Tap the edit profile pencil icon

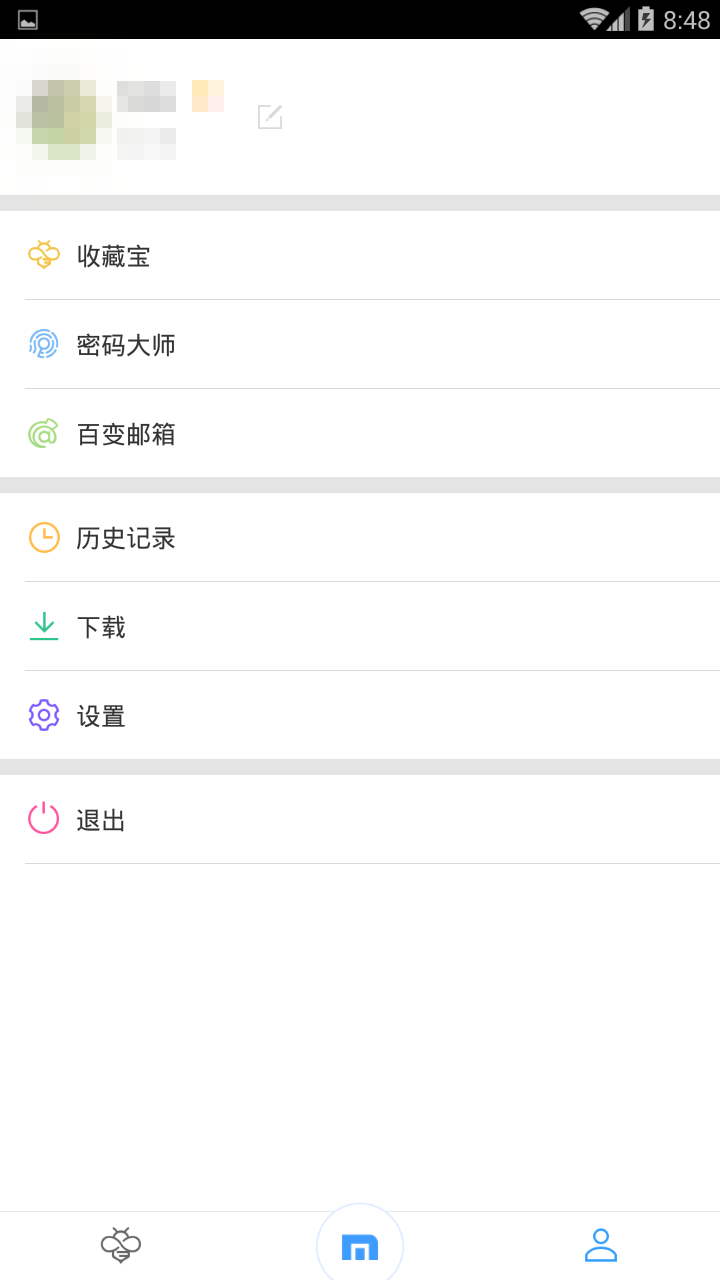[270, 117]
